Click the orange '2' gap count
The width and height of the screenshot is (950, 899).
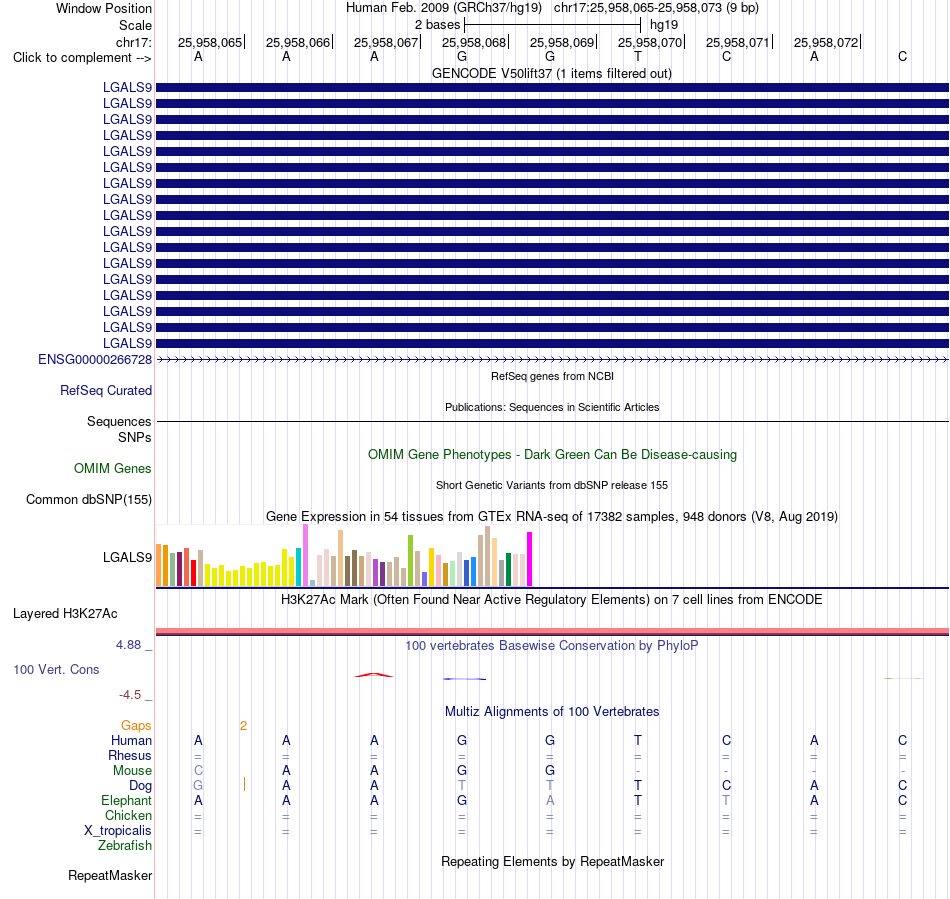pyautogui.click(x=244, y=726)
